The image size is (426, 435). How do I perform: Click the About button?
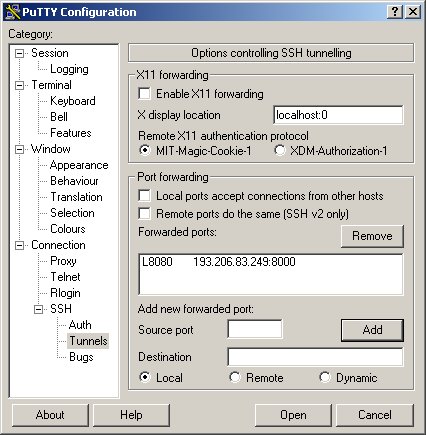(50, 415)
